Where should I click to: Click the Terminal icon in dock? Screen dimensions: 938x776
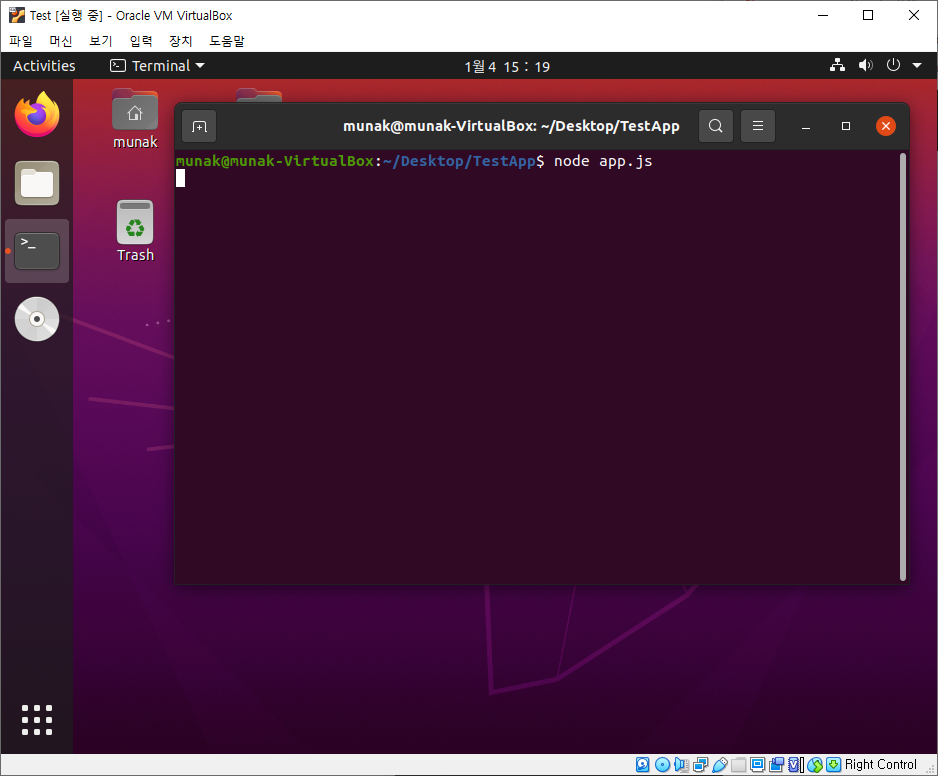pos(37,251)
